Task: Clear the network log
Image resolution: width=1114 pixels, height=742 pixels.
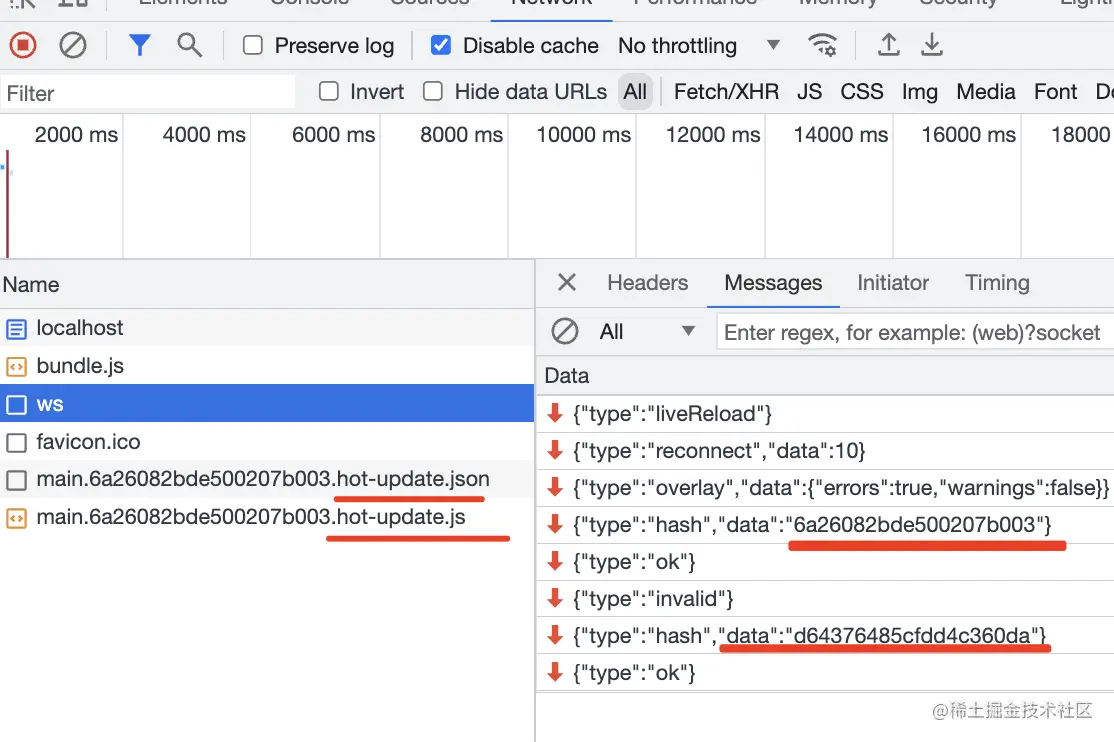Action: (x=72, y=45)
